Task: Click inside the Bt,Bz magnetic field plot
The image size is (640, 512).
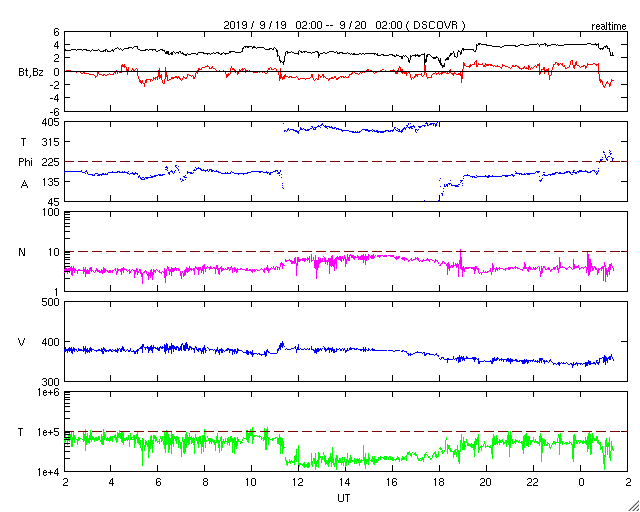Action: pyautogui.click(x=346, y=71)
